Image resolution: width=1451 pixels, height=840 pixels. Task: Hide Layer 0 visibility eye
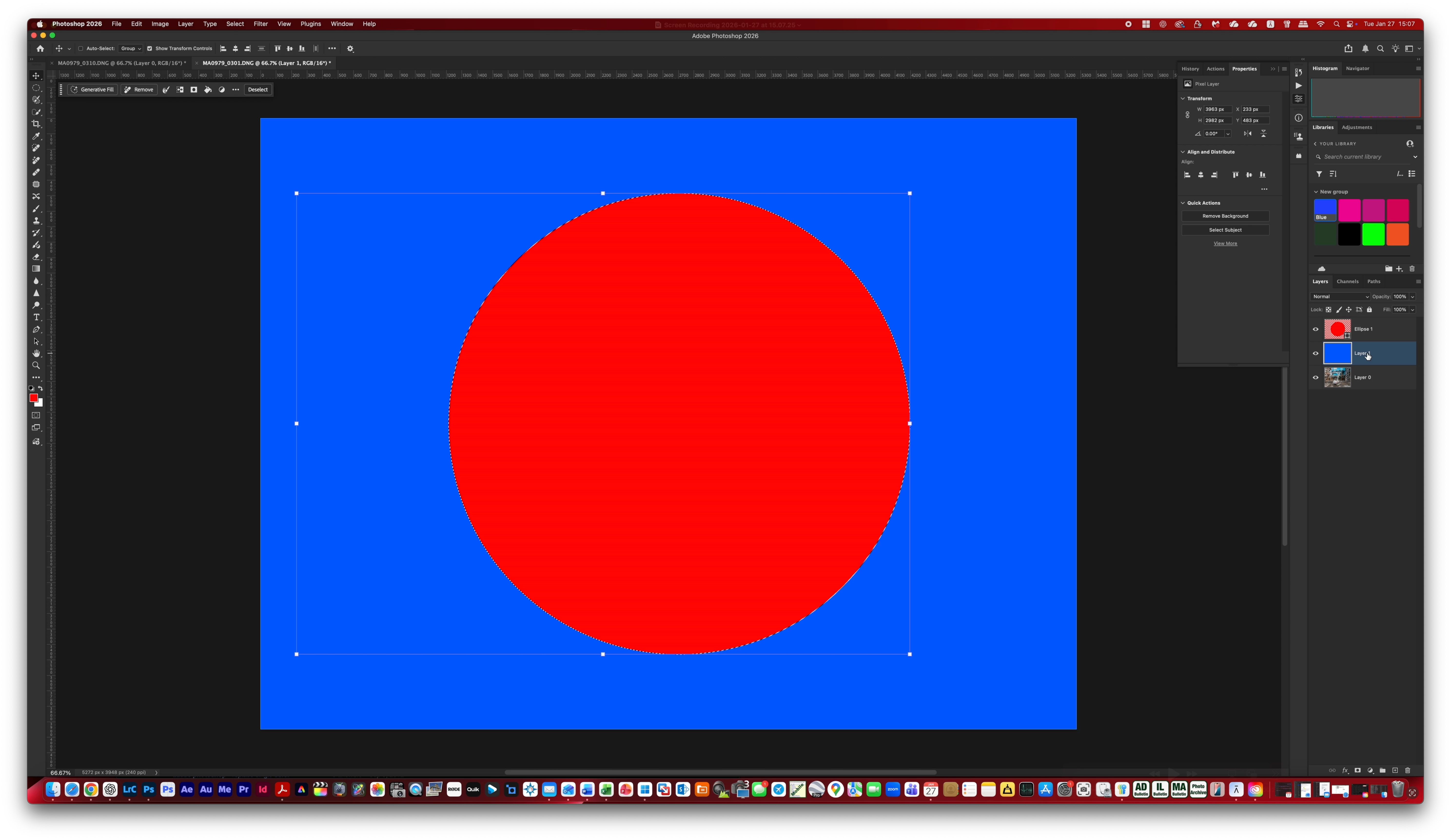tap(1315, 378)
